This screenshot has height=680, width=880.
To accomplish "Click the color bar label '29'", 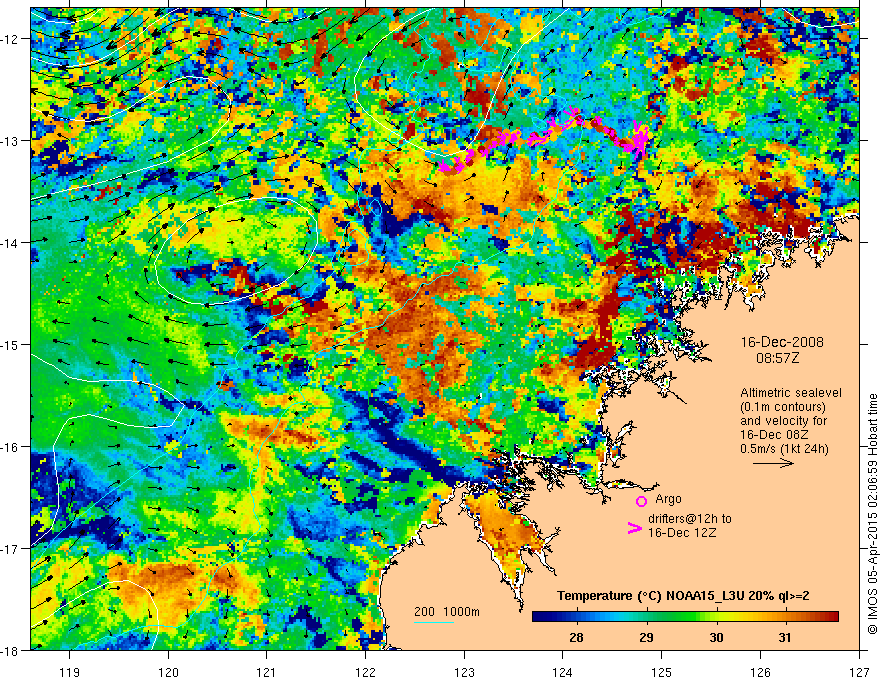I will (x=646, y=637).
